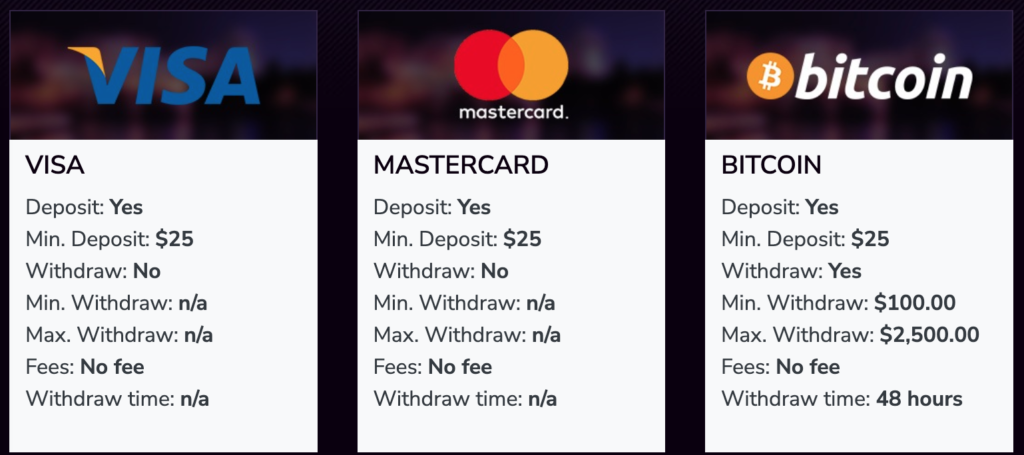Image resolution: width=1024 pixels, height=455 pixels.
Task: Click the white bitcoin wordmark text
Action: (884, 77)
